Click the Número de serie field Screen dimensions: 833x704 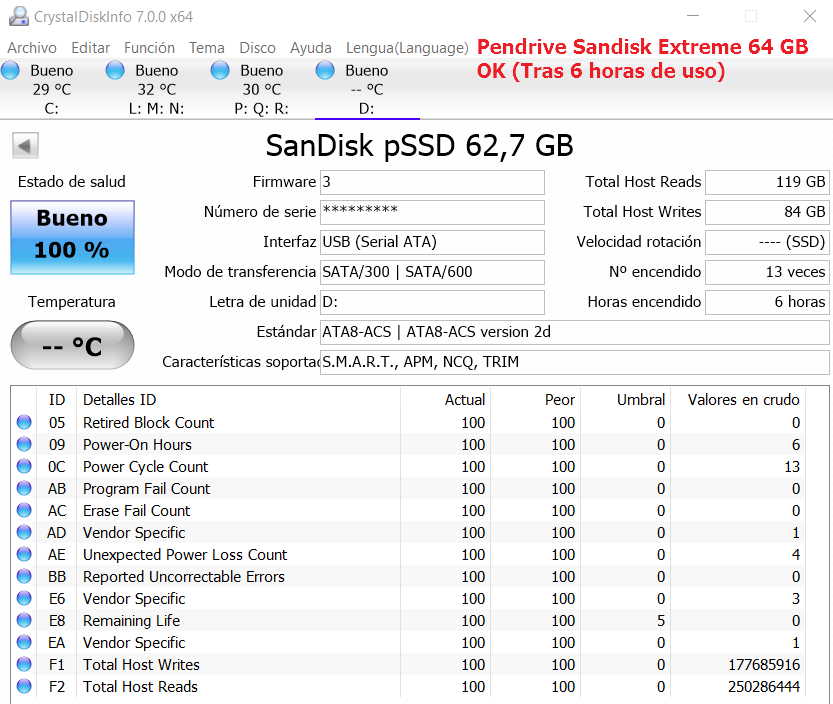(432, 212)
